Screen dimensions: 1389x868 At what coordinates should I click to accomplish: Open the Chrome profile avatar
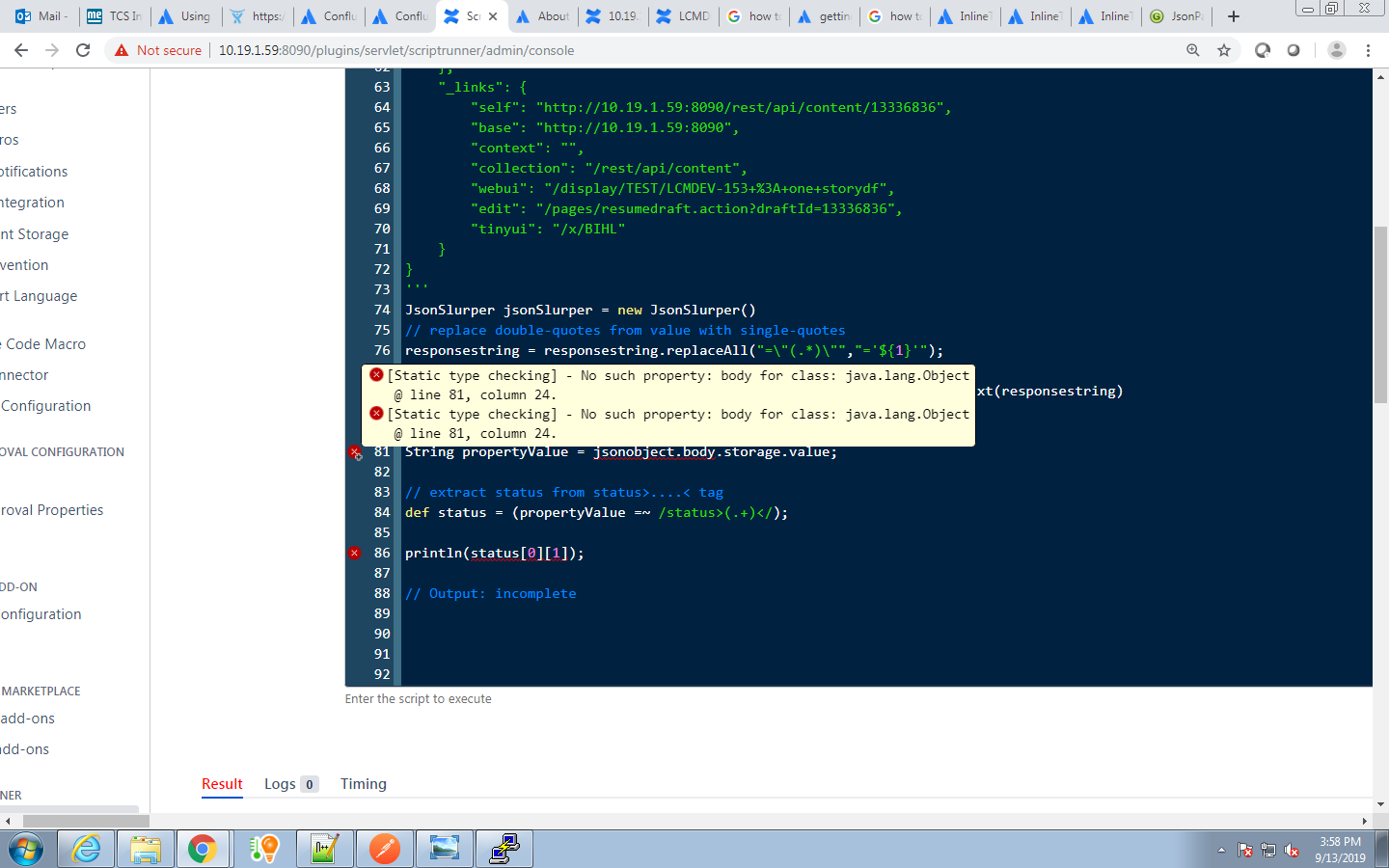1336,49
